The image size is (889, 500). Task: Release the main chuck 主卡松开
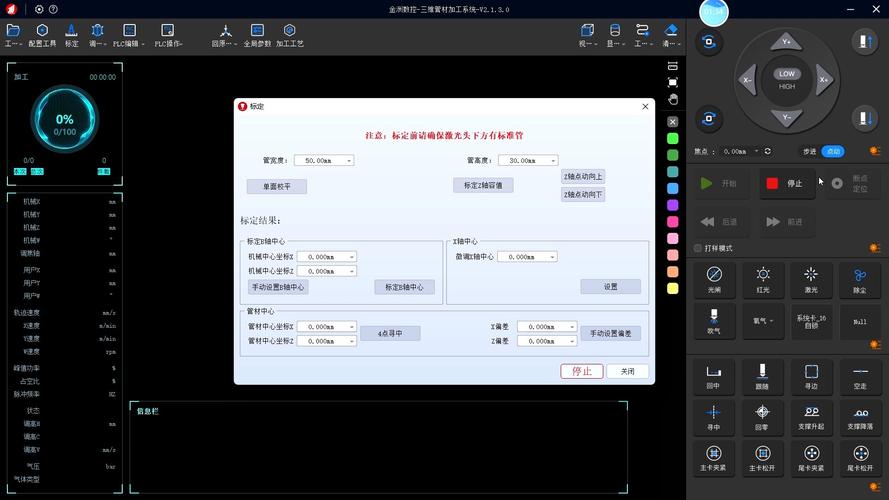pyautogui.click(x=762, y=458)
